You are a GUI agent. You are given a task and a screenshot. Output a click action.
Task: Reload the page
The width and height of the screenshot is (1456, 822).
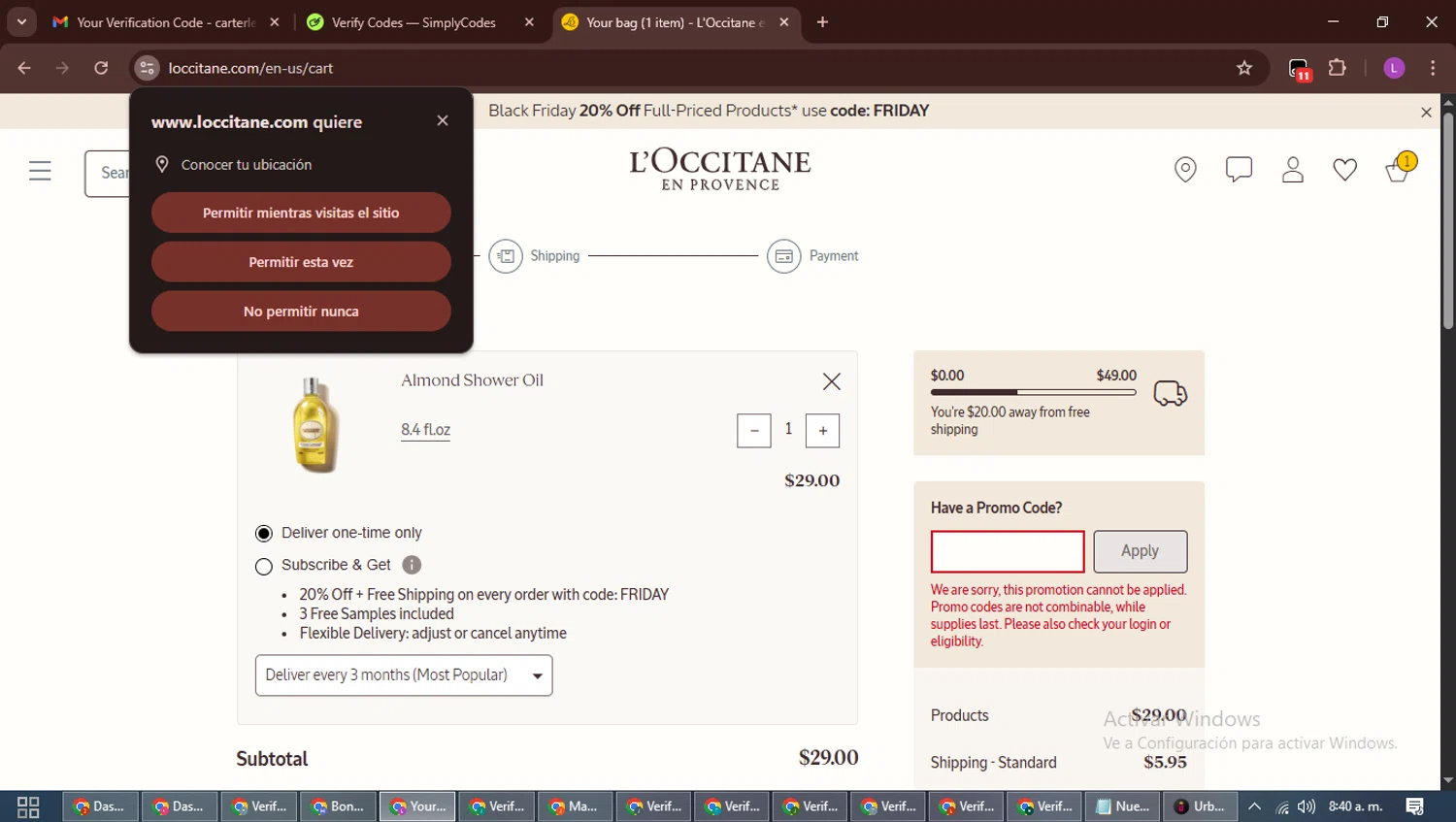(101, 68)
